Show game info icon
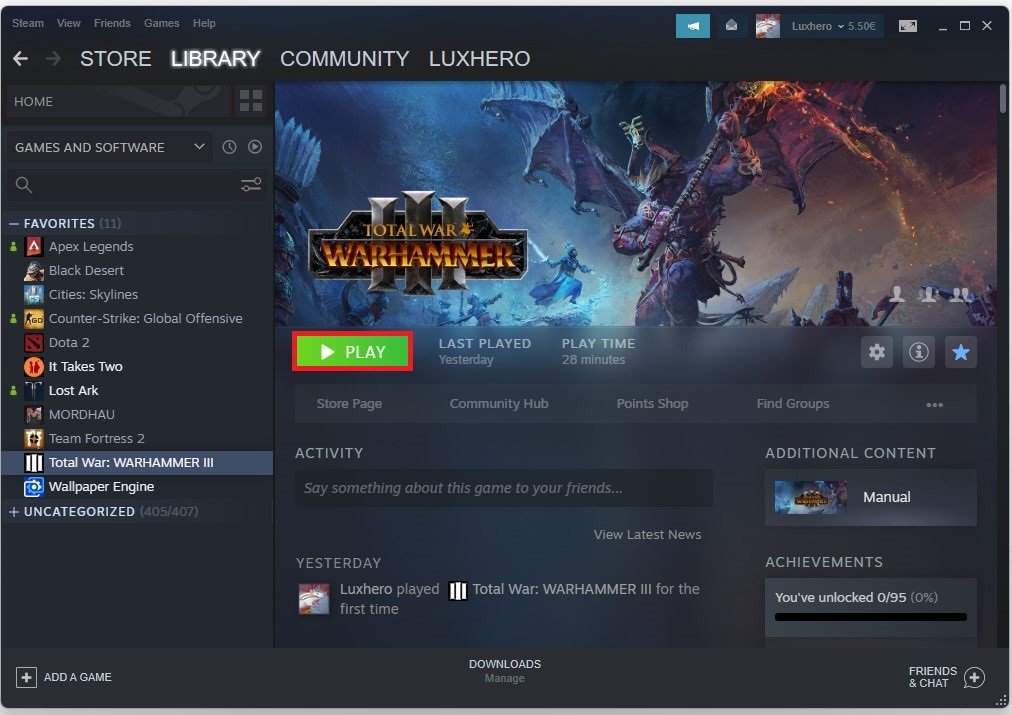 click(x=918, y=352)
